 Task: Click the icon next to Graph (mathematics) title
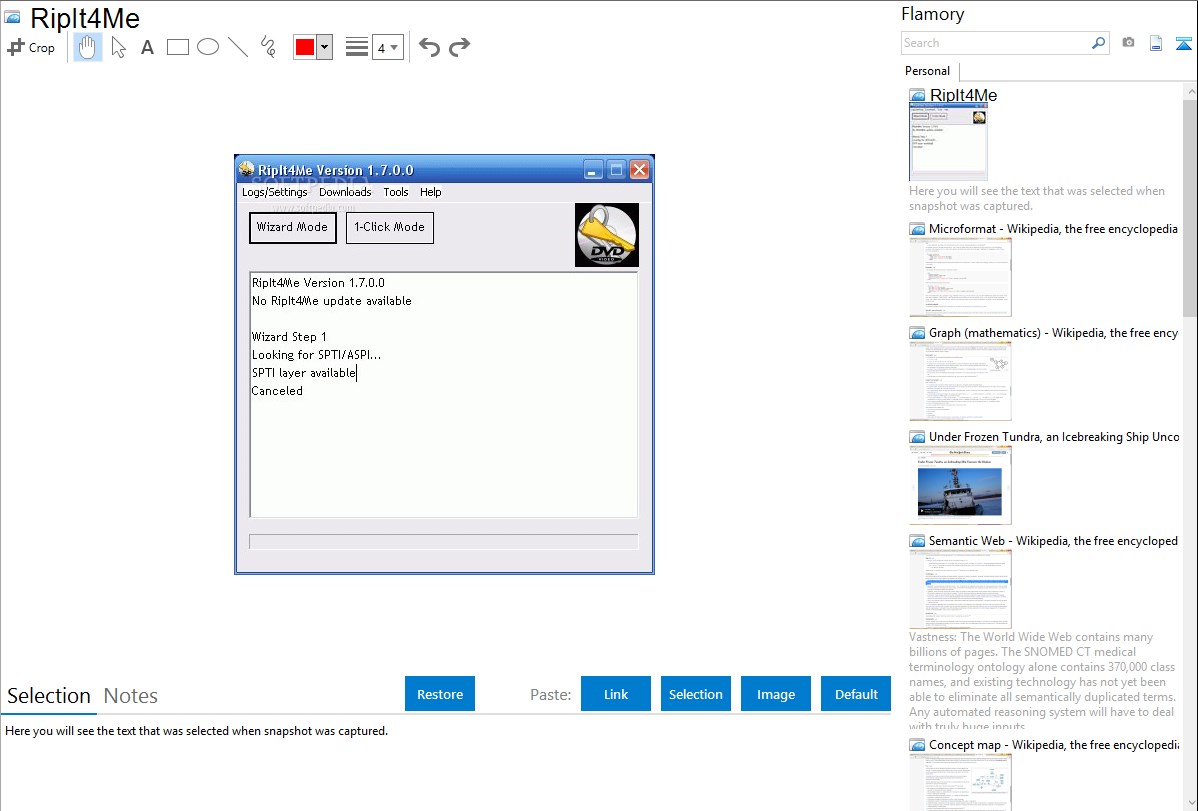point(917,333)
